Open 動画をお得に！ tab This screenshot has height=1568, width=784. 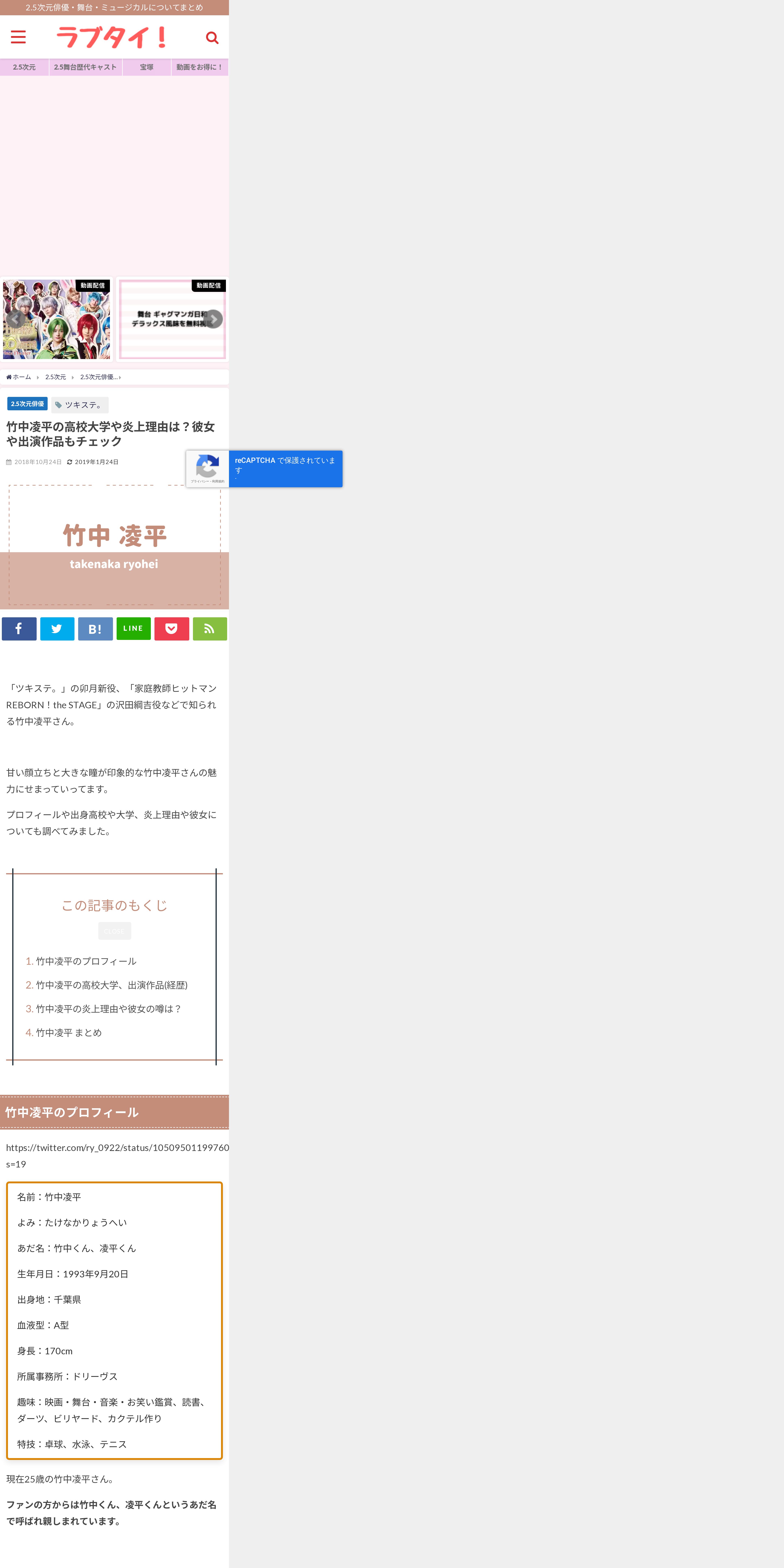pyautogui.click(x=200, y=67)
